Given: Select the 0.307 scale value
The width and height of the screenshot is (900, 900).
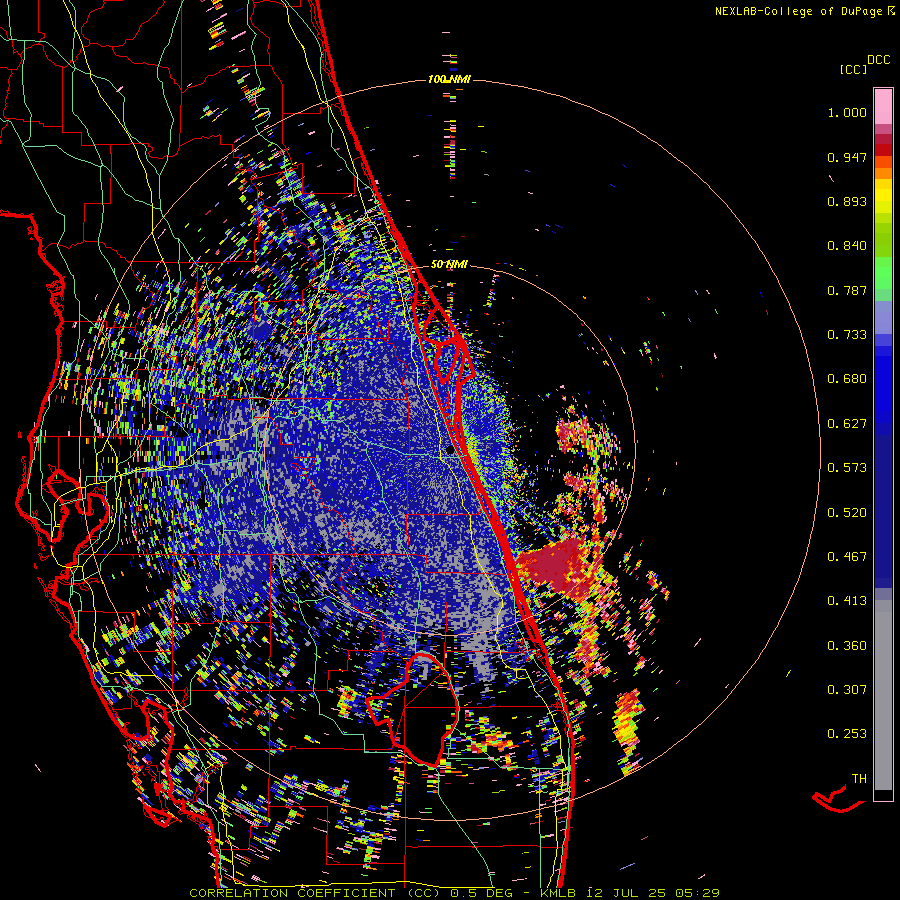Looking at the screenshot, I should pos(847,690).
